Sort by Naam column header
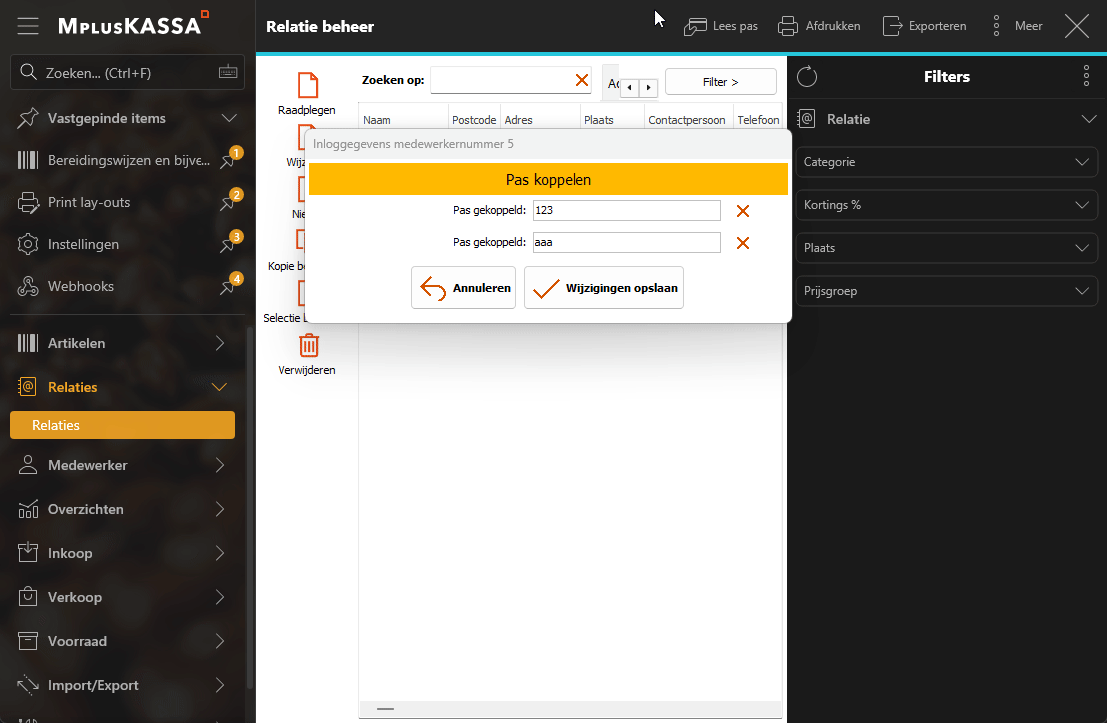This screenshot has width=1107, height=723. (403, 119)
